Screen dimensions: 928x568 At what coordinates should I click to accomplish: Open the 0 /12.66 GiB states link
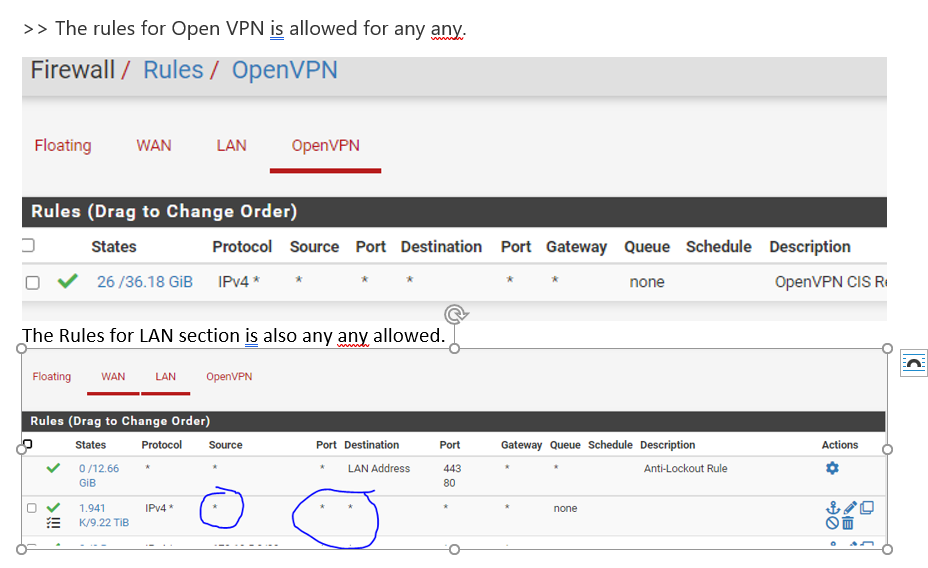99,476
